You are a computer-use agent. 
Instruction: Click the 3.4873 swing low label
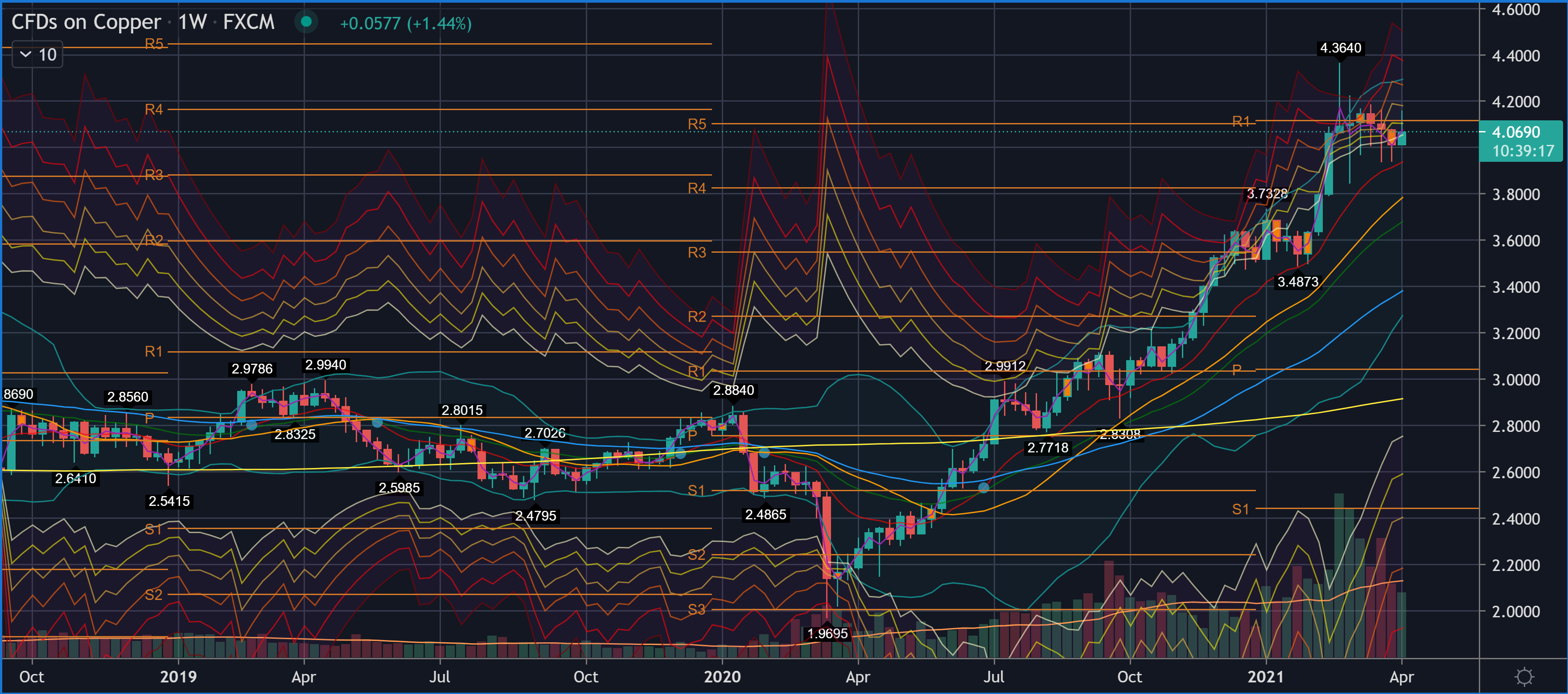click(x=1298, y=282)
